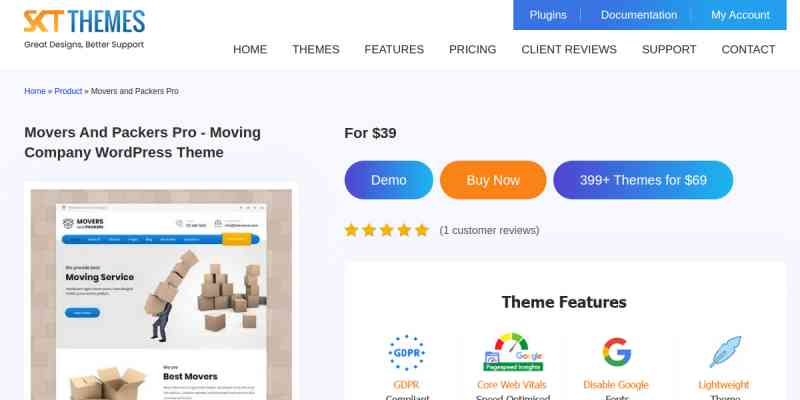Click the 399+ Themes for $69 button
The width and height of the screenshot is (800, 400).
pyautogui.click(x=643, y=180)
